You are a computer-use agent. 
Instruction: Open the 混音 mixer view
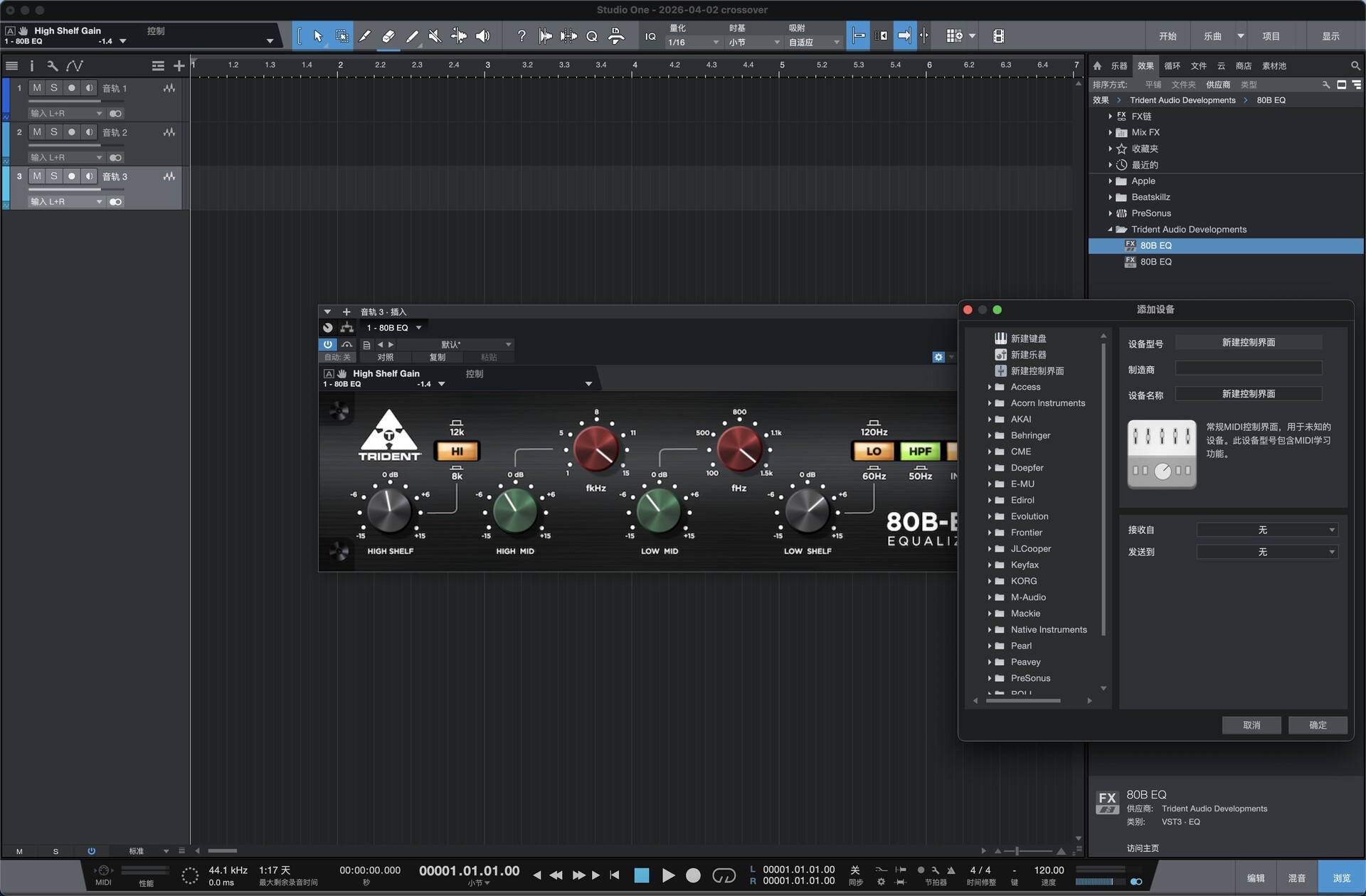click(1297, 879)
